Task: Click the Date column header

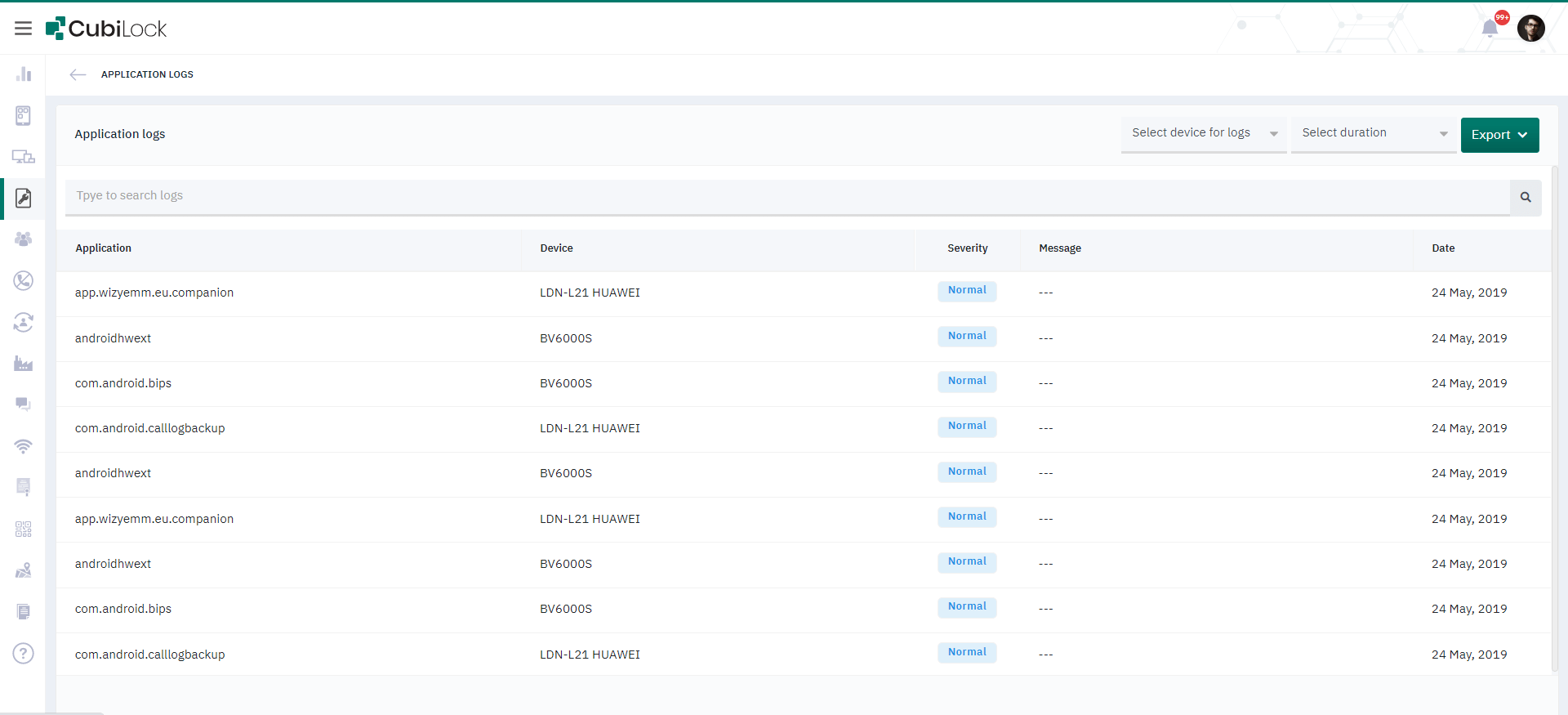Action: [1442, 248]
